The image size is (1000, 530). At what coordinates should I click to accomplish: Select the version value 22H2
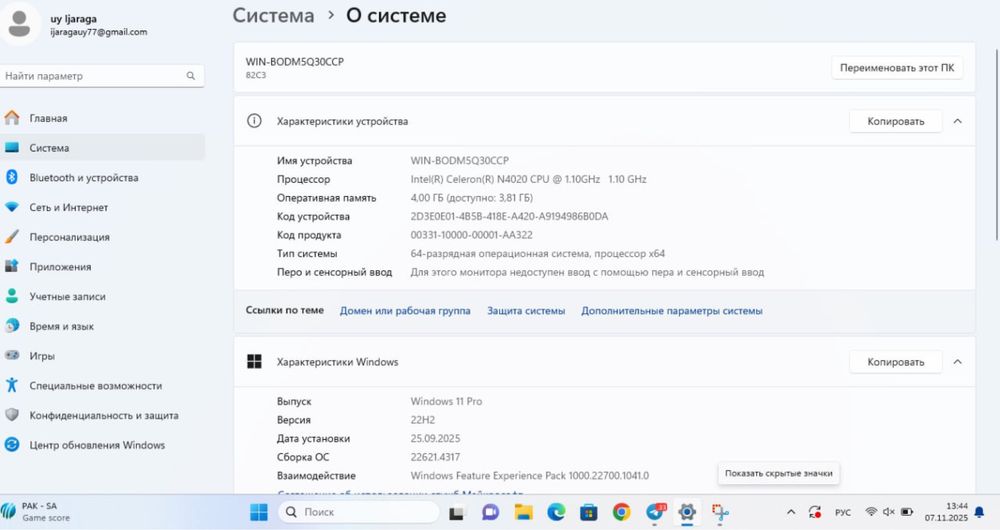pos(422,420)
